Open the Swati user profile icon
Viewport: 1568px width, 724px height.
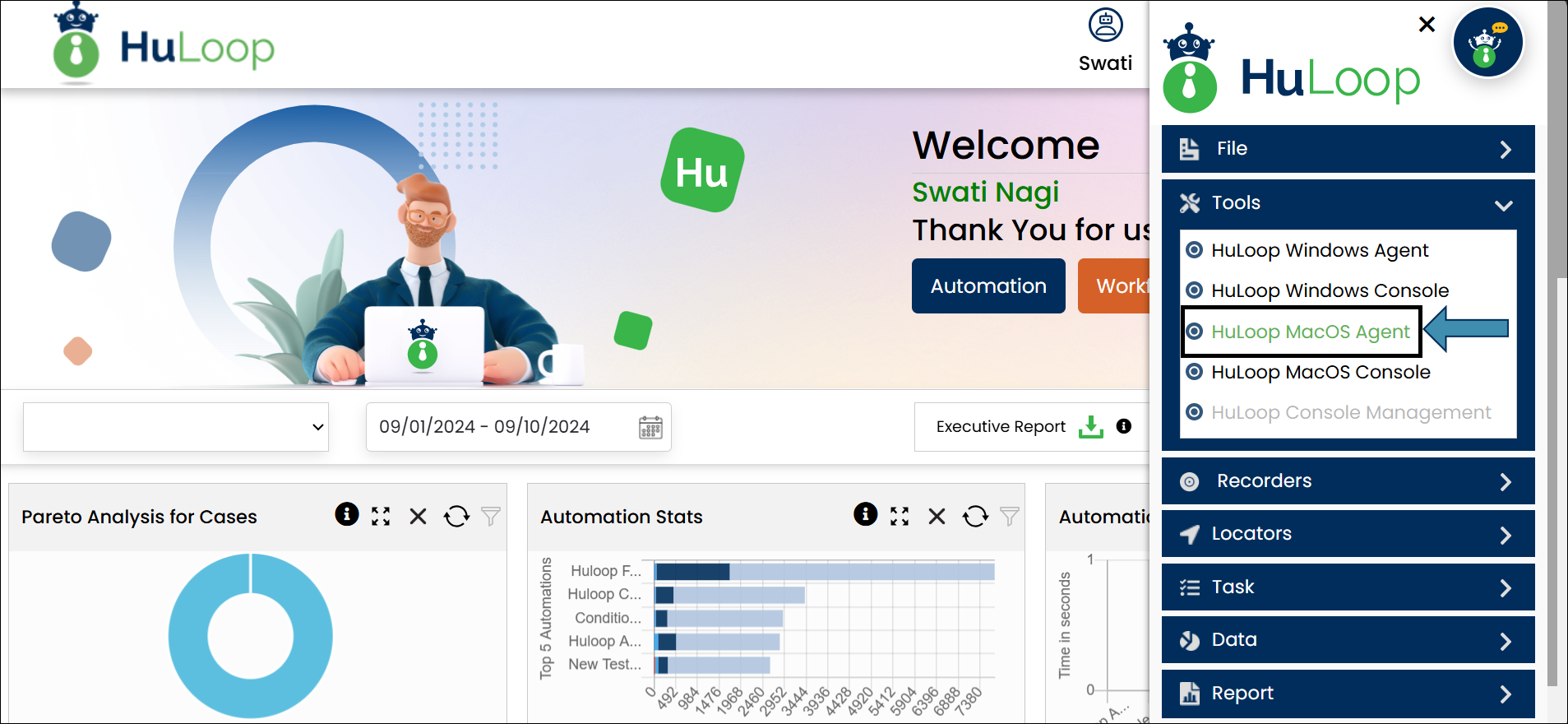(x=1105, y=26)
